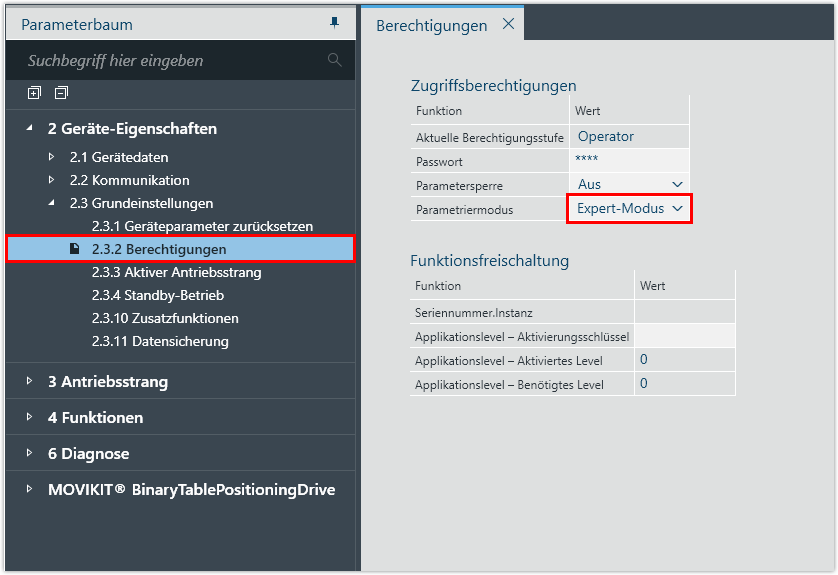Open 2.3.4 Standby-Betrieb in the tree
The image size is (838, 575).
[x=157, y=295]
